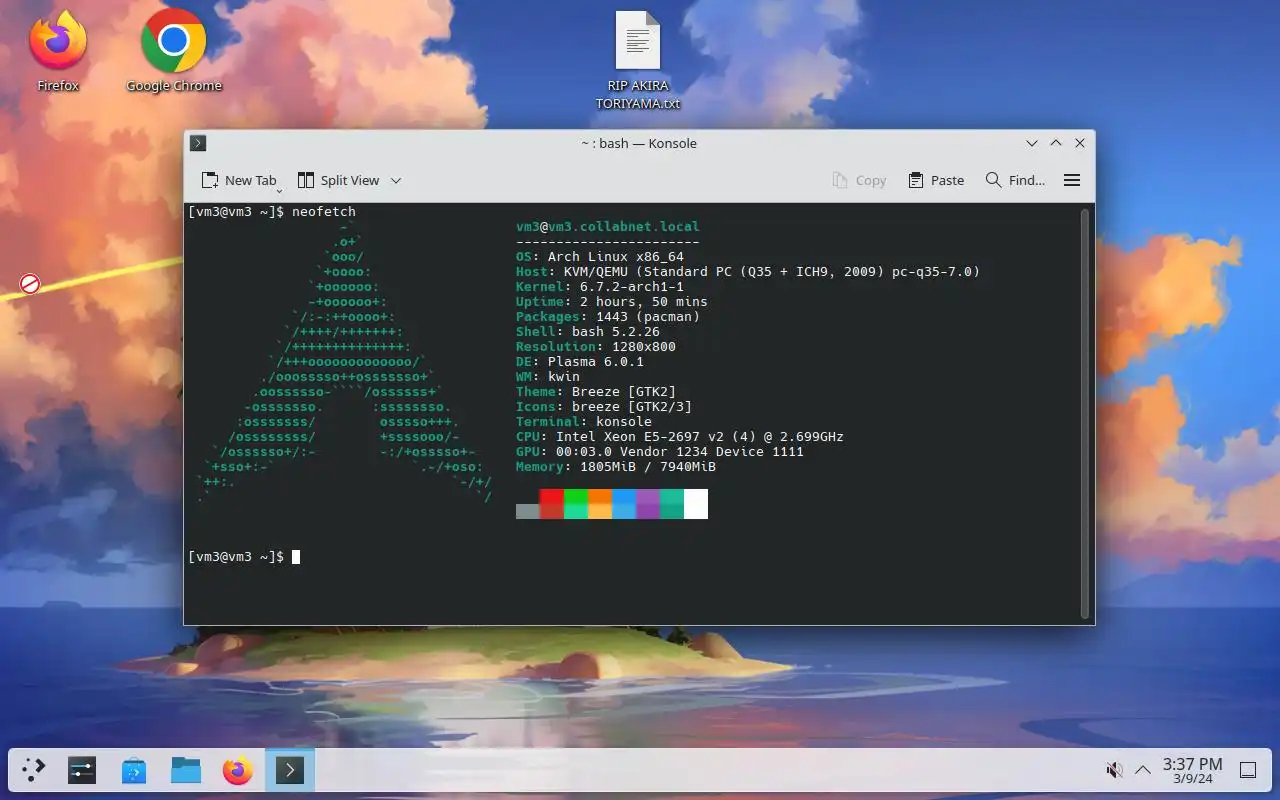Click the green color block in neofetch output
The height and width of the screenshot is (800, 1280).
(x=576, y=504)
